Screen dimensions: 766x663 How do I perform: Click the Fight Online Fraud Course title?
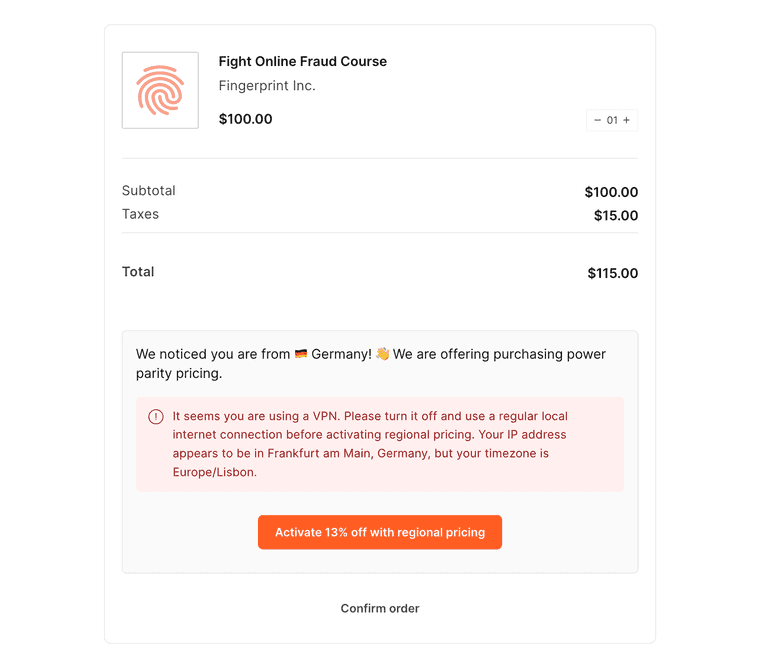(x=302, y=61)
